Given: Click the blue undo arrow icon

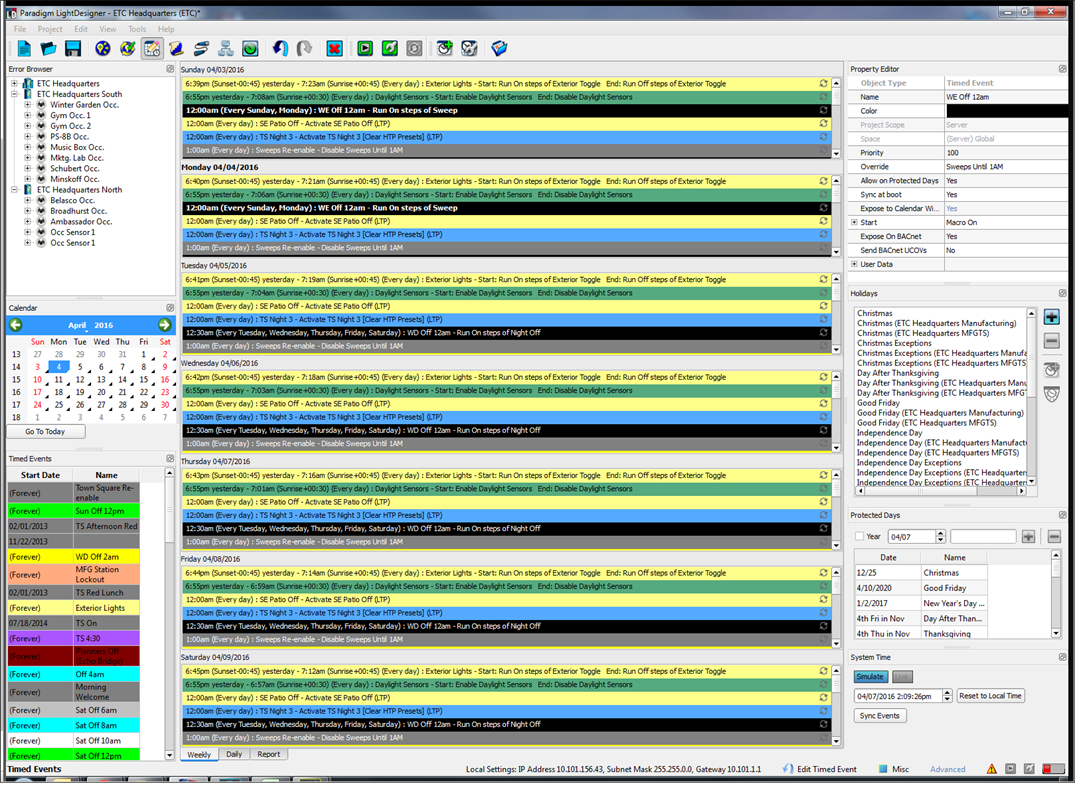Looking at the screenshot, I should 280,48.
